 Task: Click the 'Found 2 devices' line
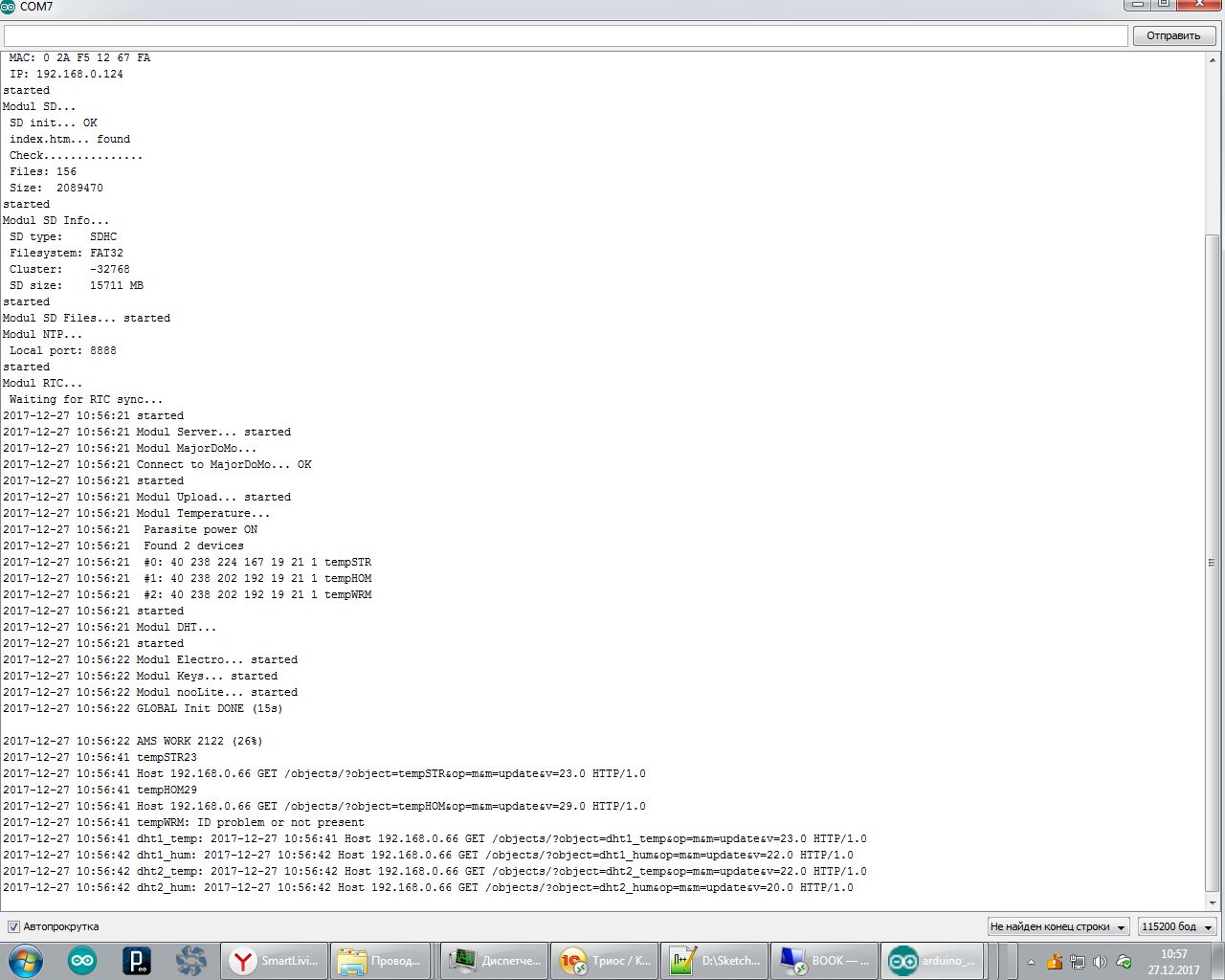point(123,546)
